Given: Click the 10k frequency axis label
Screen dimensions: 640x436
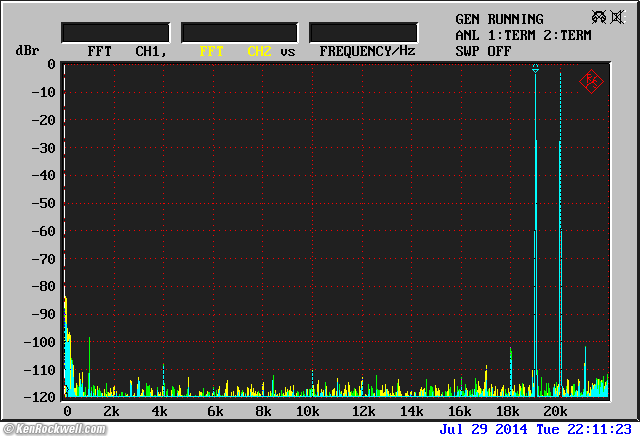Looking at the screenshot, I should tap(309, 412).
